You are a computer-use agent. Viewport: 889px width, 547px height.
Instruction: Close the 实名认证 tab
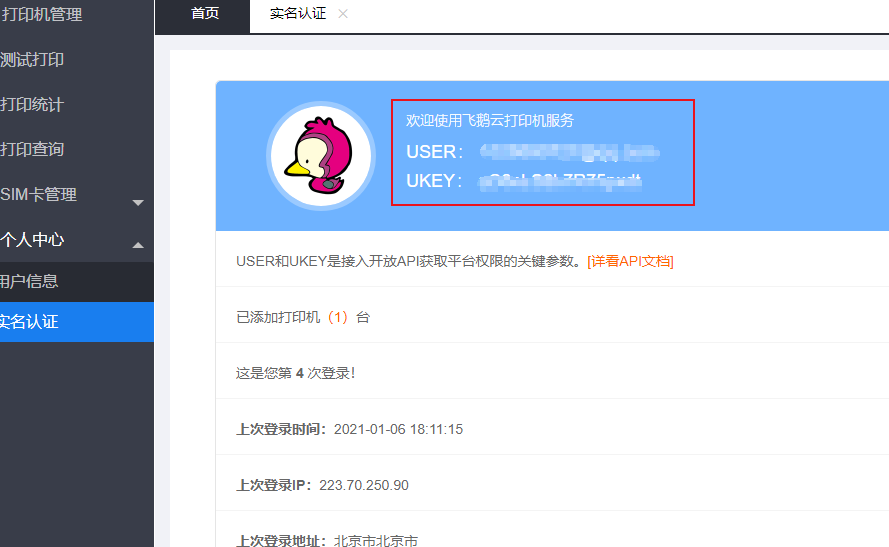[343, 14]
